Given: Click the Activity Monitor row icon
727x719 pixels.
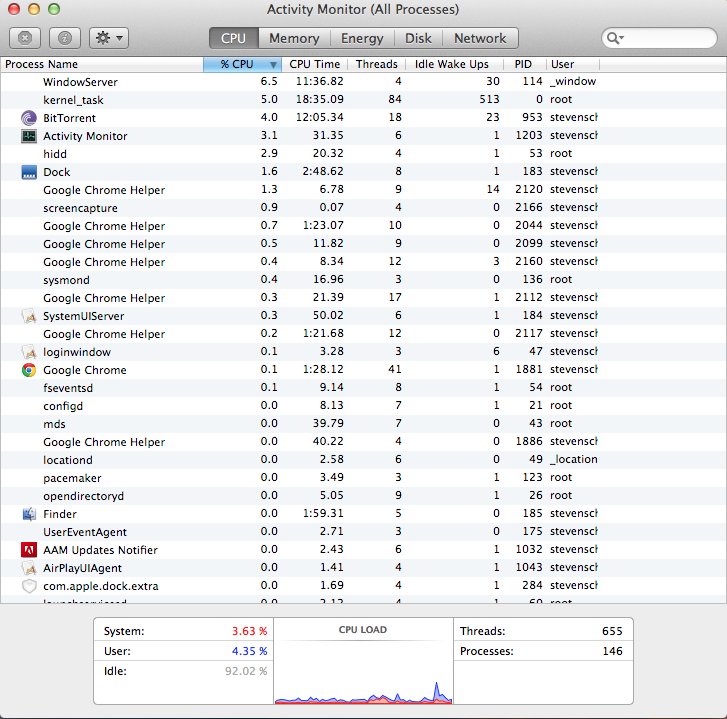Looking at the screenshot, I should [29, 136].
